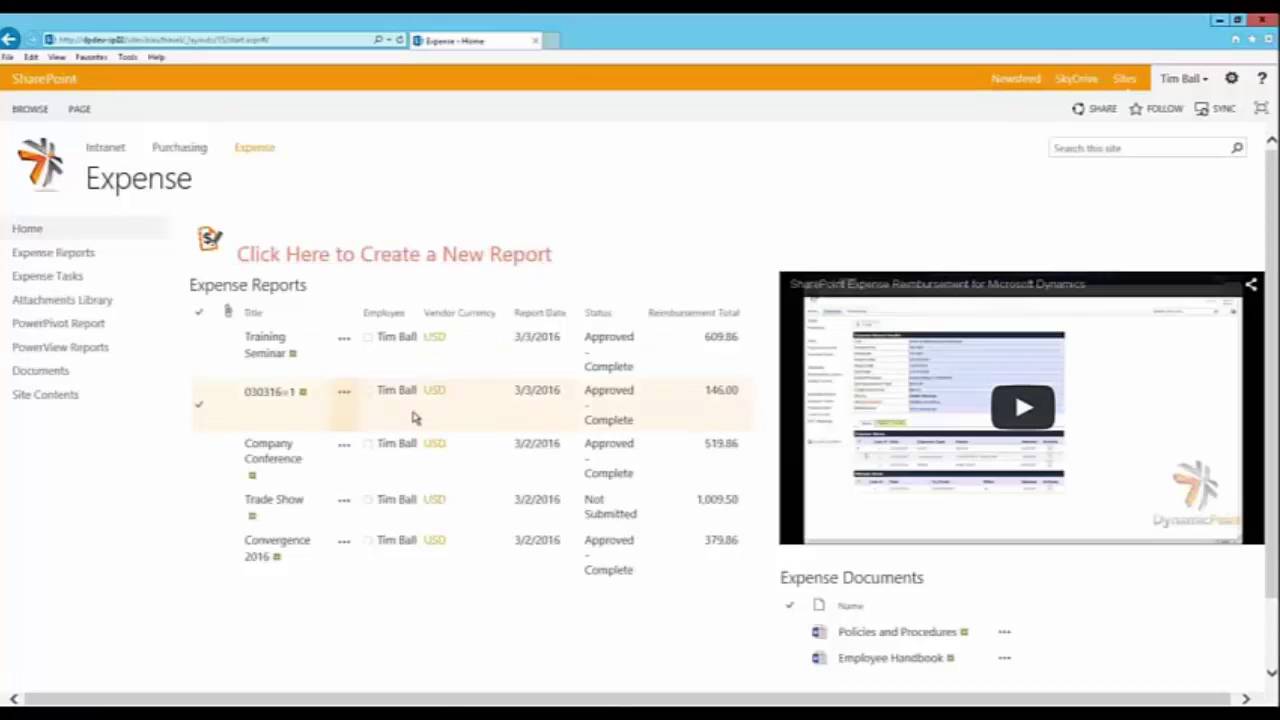Open the Employee Handbook ellipsis menu

point(1004,657)
